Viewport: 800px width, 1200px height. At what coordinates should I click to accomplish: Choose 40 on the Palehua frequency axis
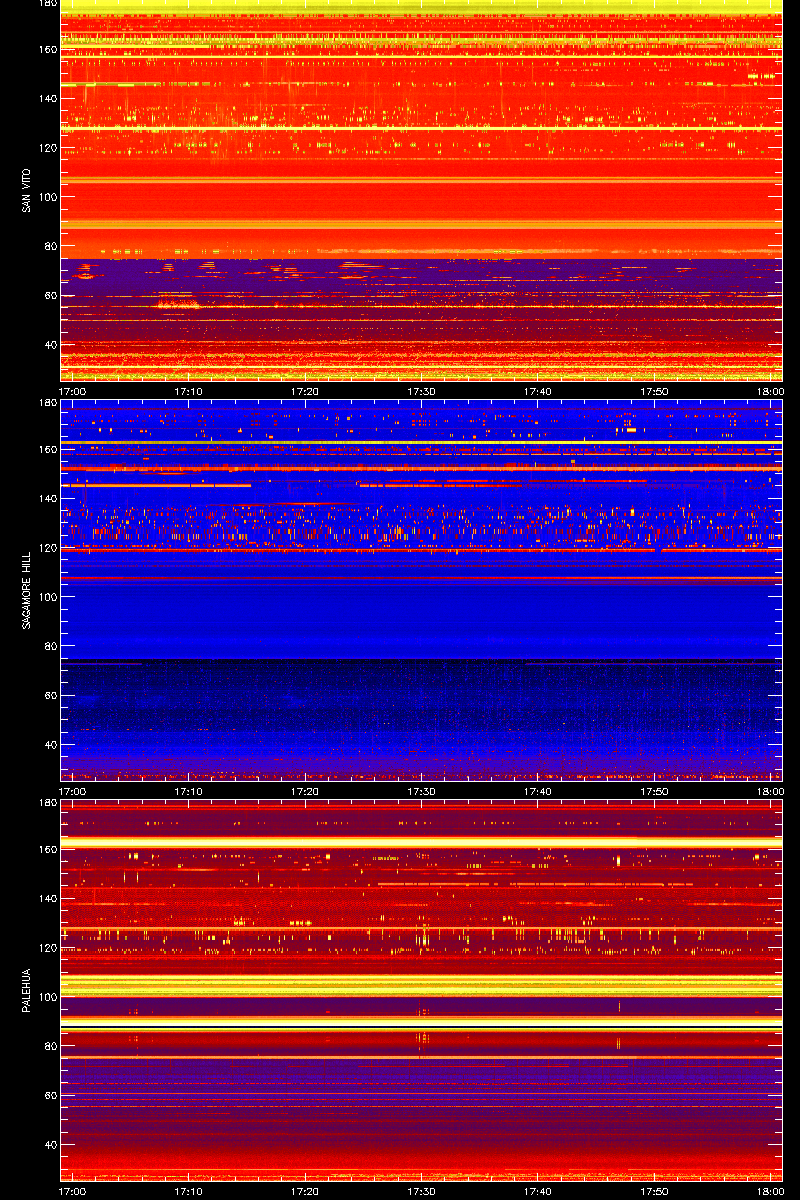click(49, 1145)
